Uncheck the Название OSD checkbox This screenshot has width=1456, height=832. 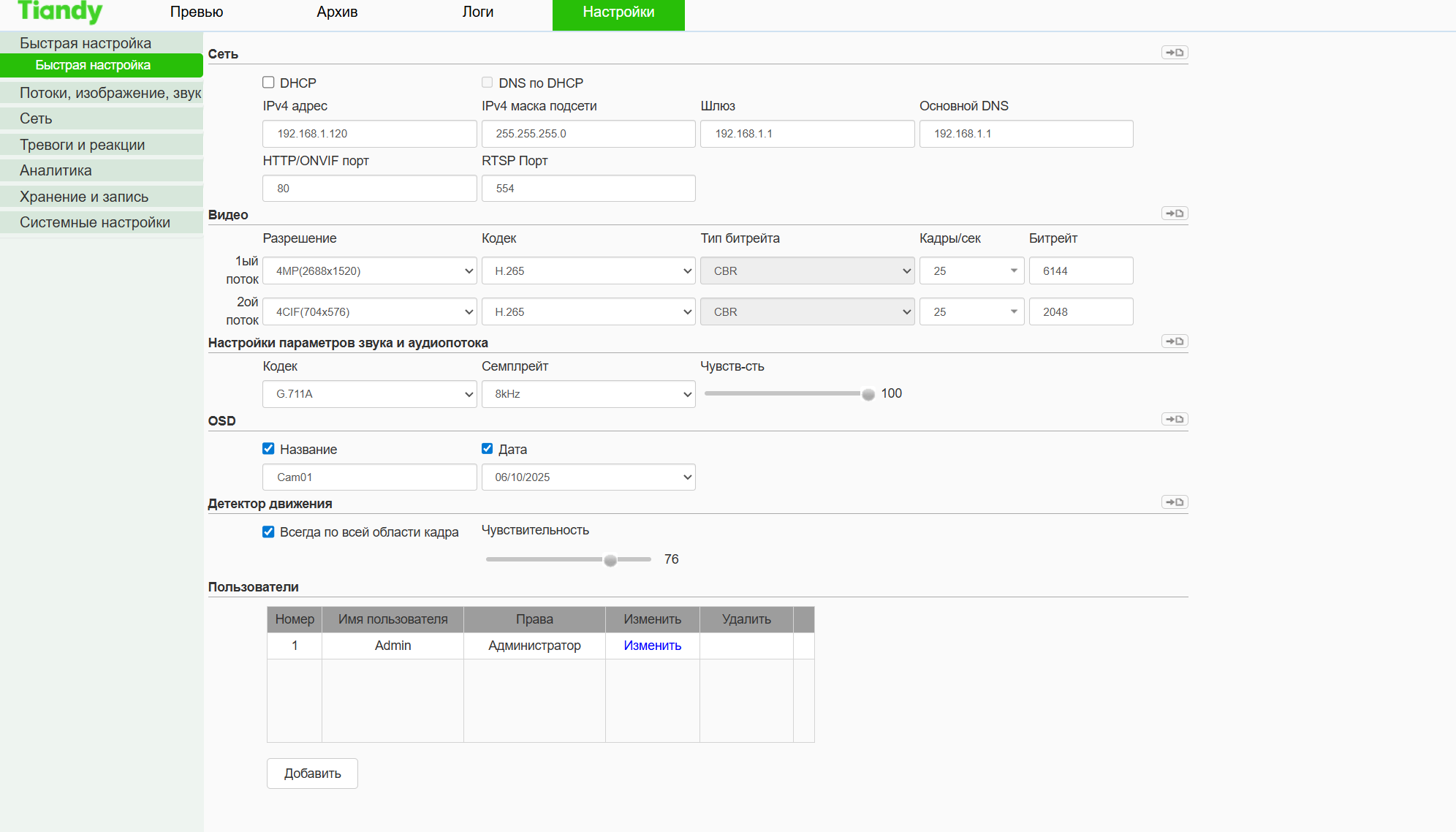tap(268, 449)
